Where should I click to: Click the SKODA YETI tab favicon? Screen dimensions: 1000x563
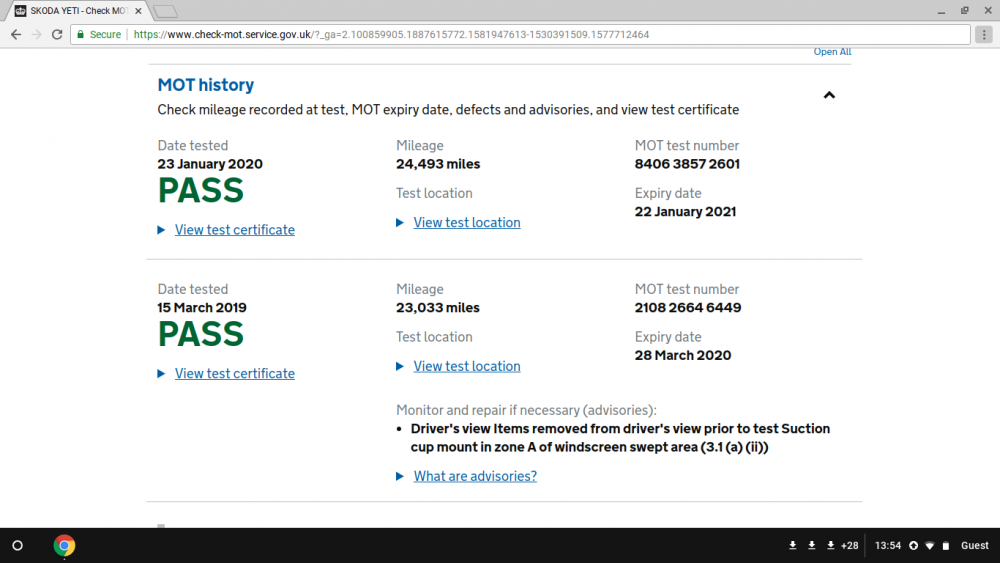[20, 11]
